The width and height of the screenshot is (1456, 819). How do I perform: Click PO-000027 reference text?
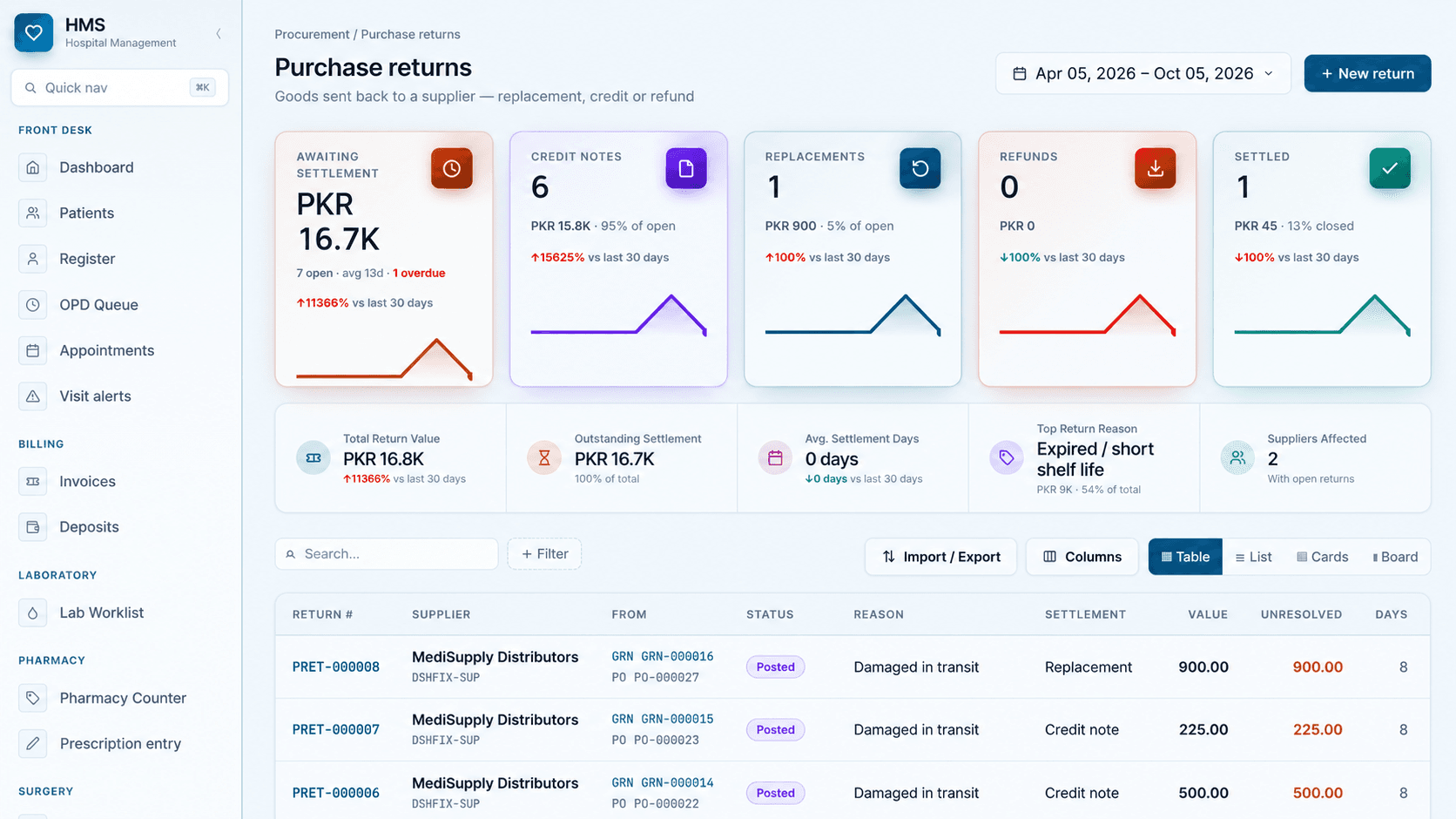pos(656,678)
